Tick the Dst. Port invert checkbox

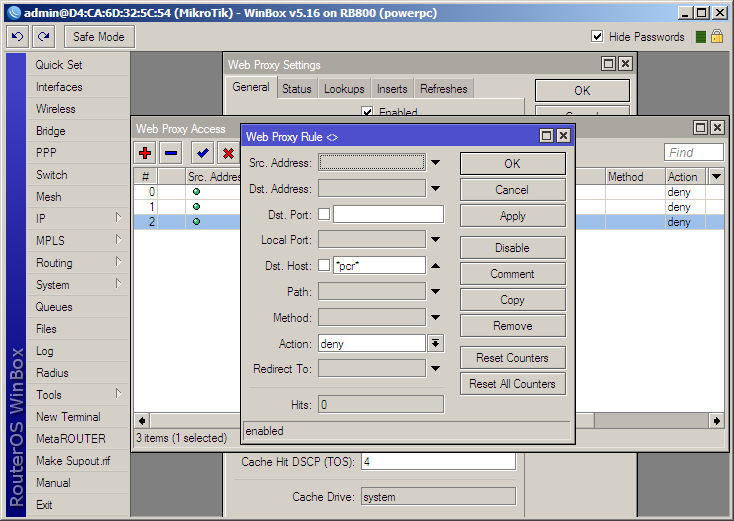point(324,214)
